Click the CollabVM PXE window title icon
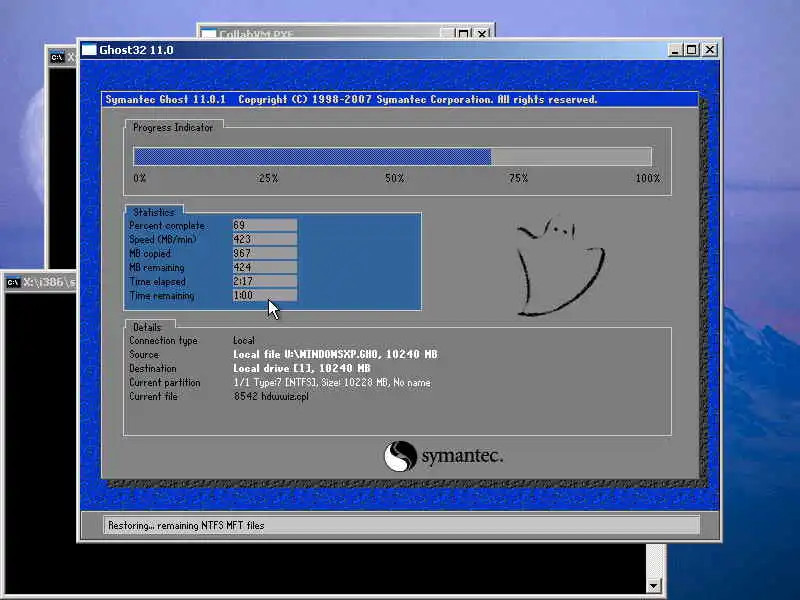This screenshot has width=800, height=600. click(208, 34)
